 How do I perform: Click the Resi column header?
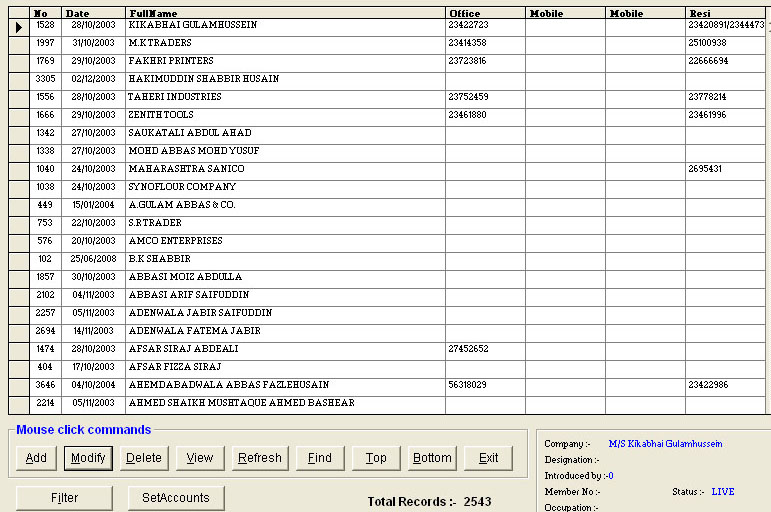(x=725, y=13)
